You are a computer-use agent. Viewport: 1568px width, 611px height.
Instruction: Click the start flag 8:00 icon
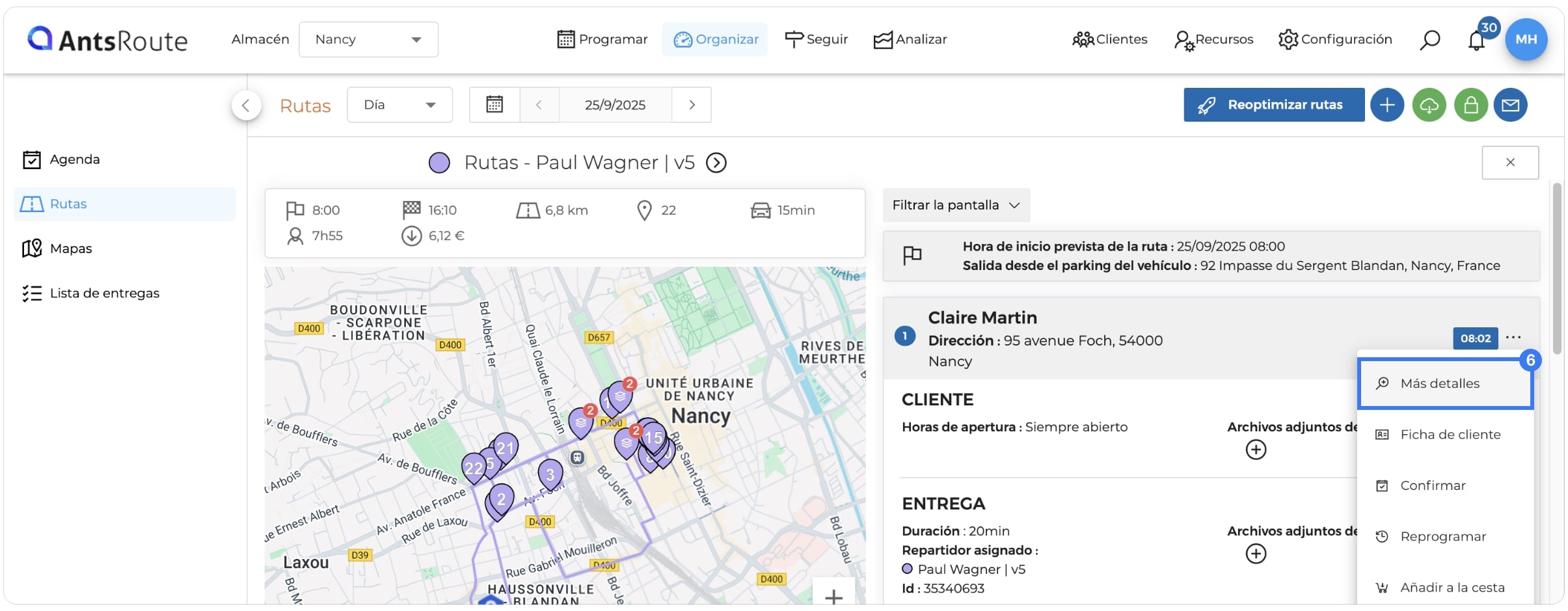click(295, 210)
